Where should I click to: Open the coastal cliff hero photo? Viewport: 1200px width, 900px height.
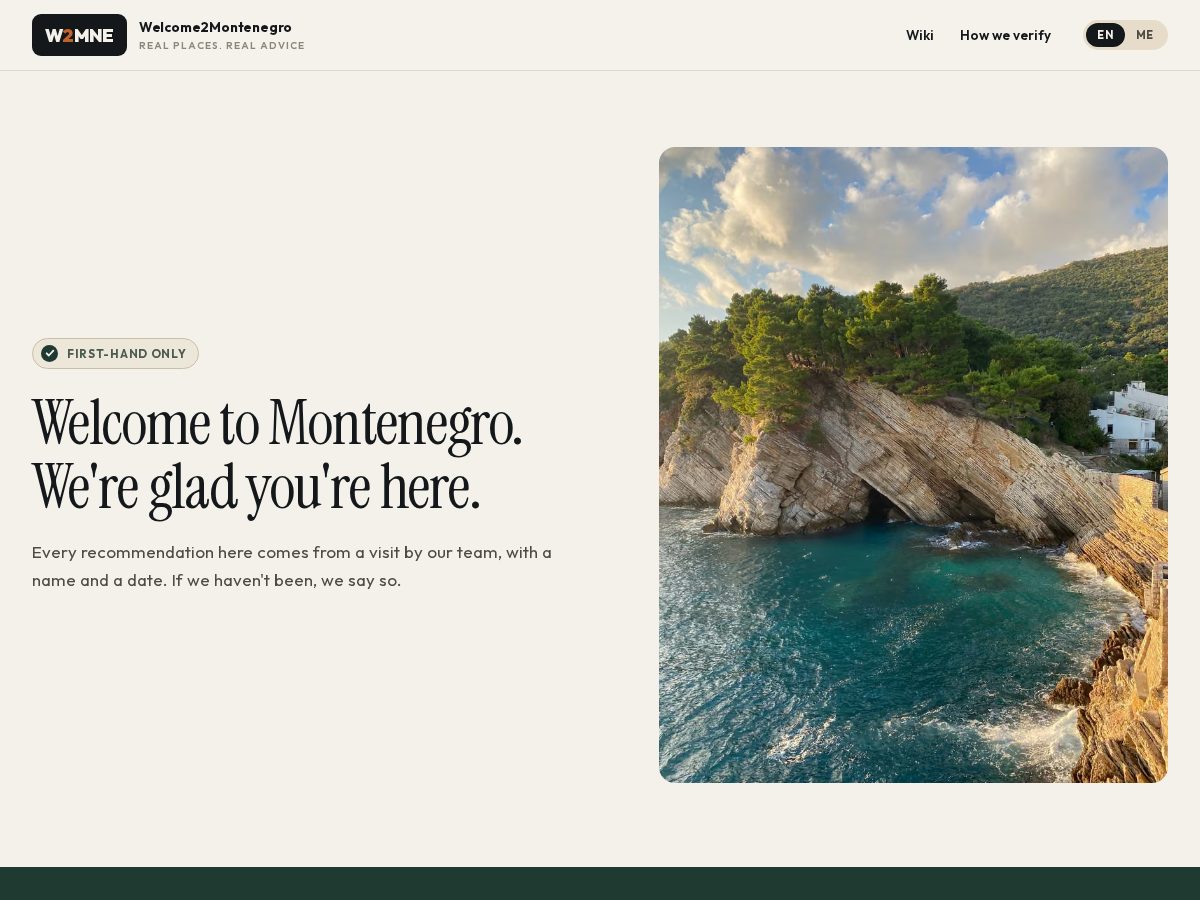pos(913,465)
